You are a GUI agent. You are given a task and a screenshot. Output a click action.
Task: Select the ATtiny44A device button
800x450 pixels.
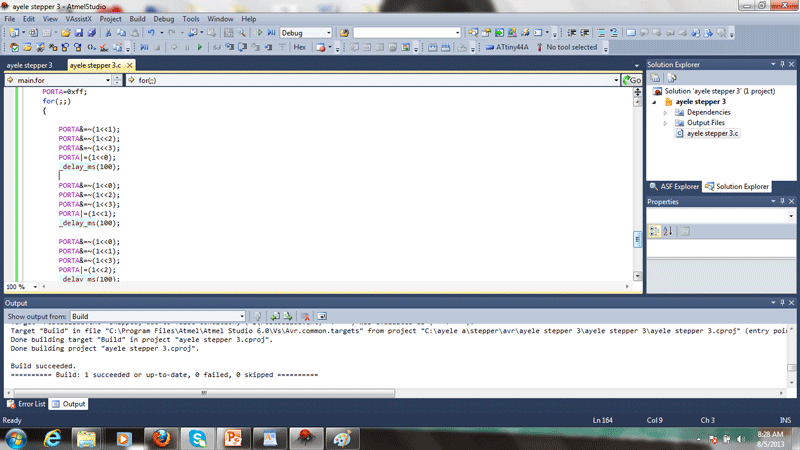tap(507, 47)
